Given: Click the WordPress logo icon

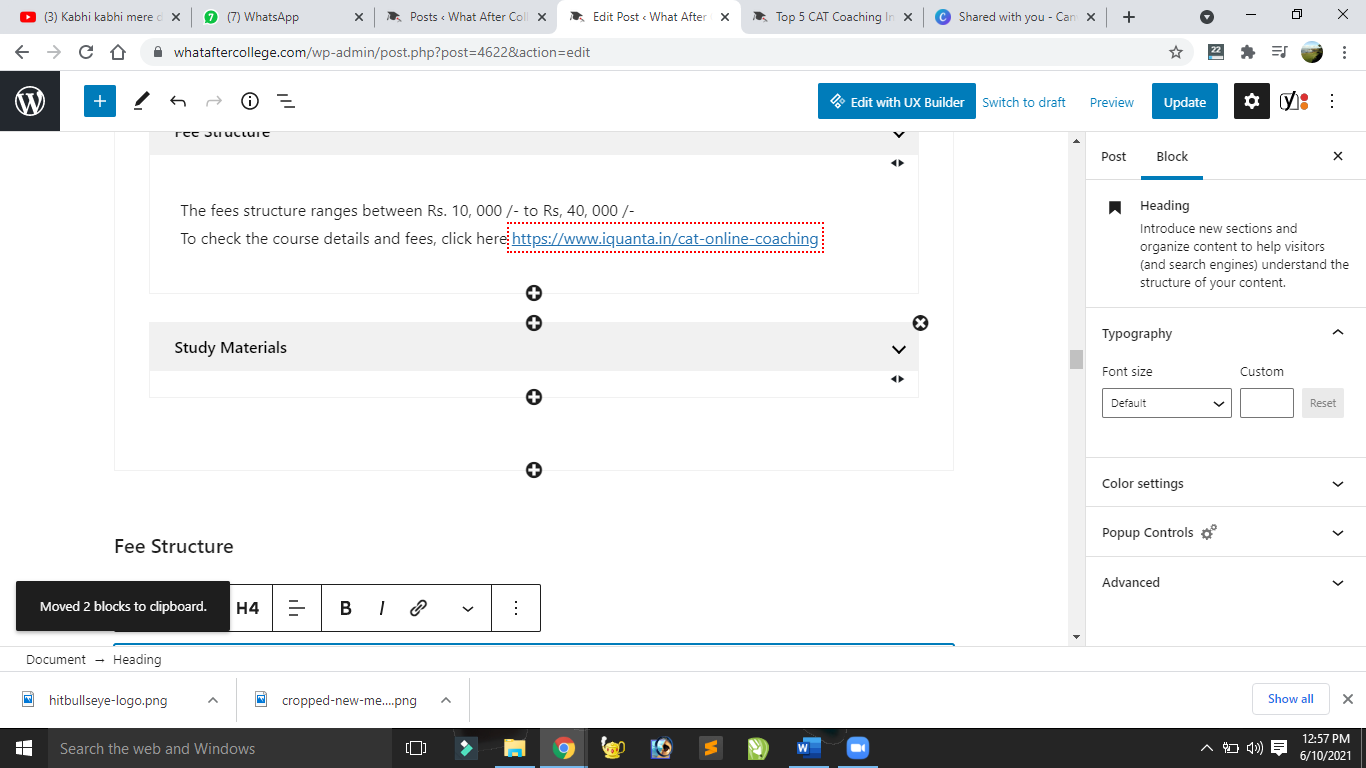Looking at the screenshot, I should coord(30,101).
